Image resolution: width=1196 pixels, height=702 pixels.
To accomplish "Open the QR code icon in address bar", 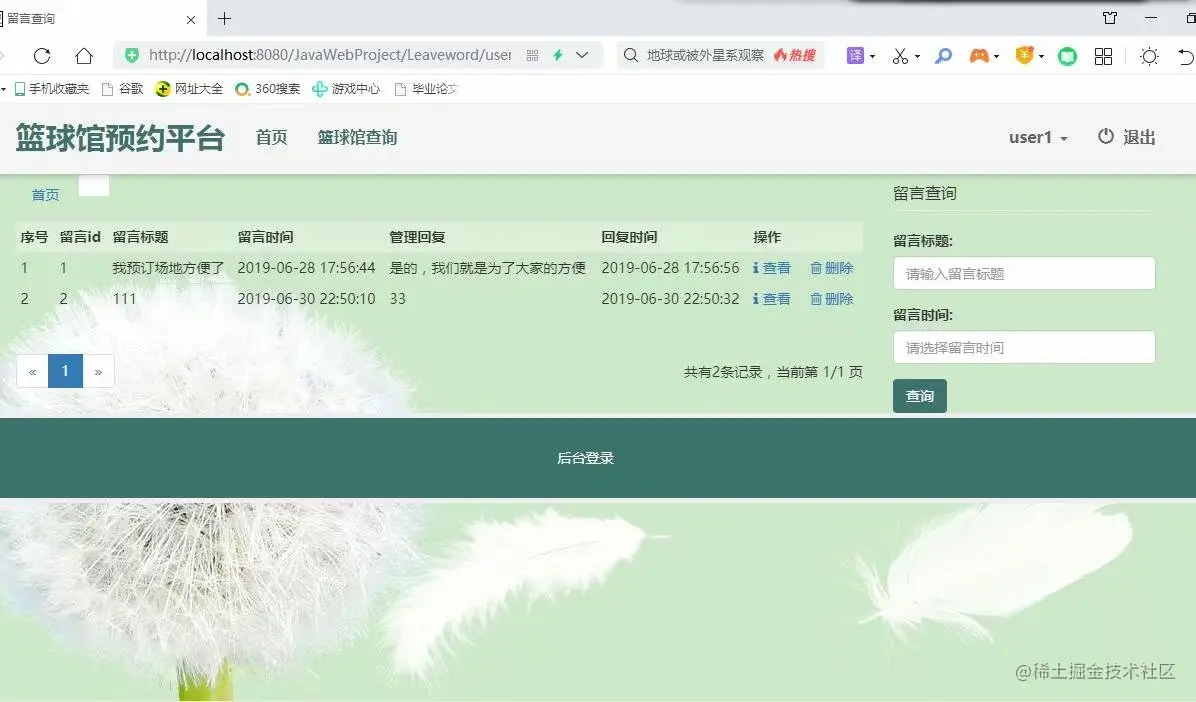I will (532, 55).
